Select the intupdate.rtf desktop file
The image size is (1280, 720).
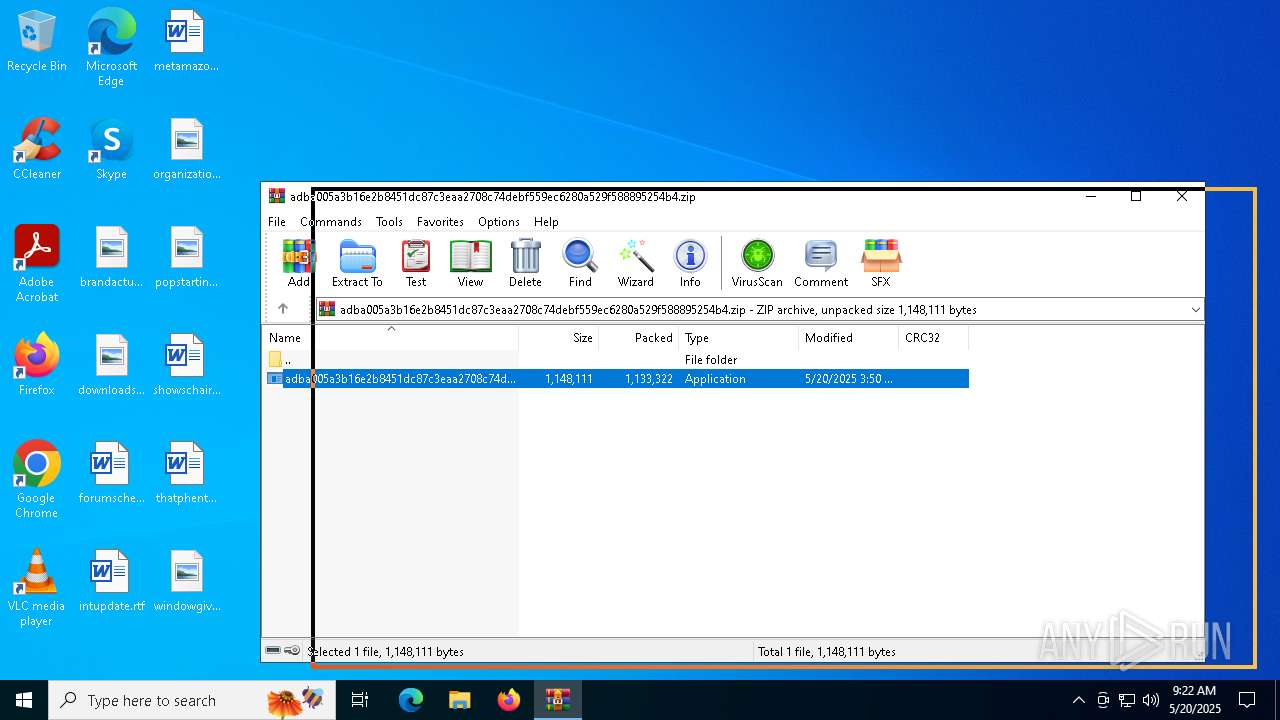(111, 581)
